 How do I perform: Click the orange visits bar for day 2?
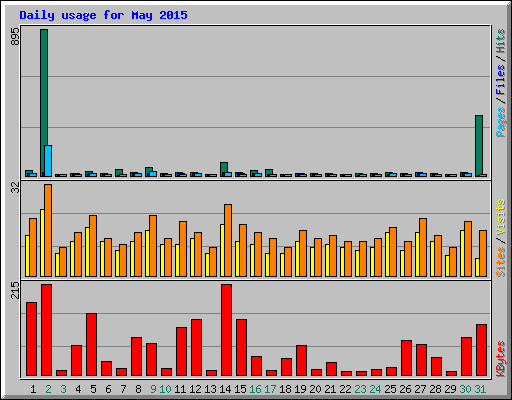tap(48, 230)
